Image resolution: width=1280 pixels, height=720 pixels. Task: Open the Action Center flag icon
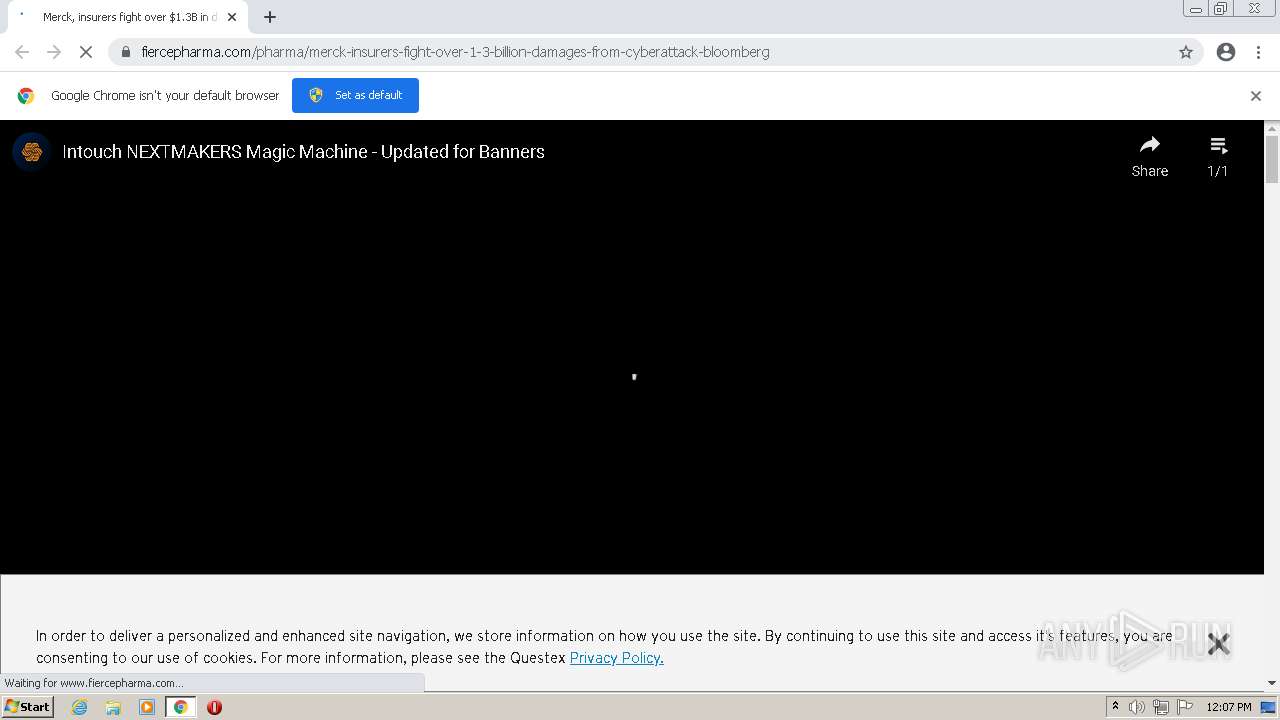tap(1184, 707)
